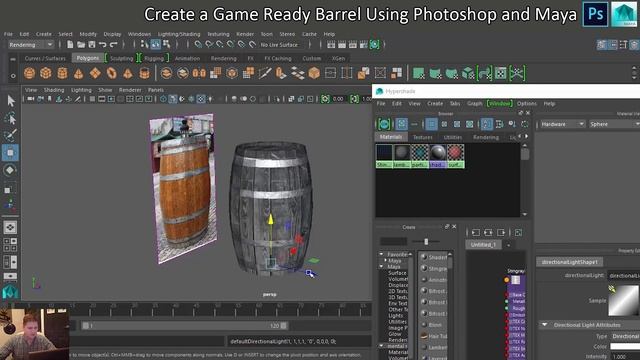Create a Lambert material from list
The height and width of the screenshot is (360, 640).
click(434, 347)
